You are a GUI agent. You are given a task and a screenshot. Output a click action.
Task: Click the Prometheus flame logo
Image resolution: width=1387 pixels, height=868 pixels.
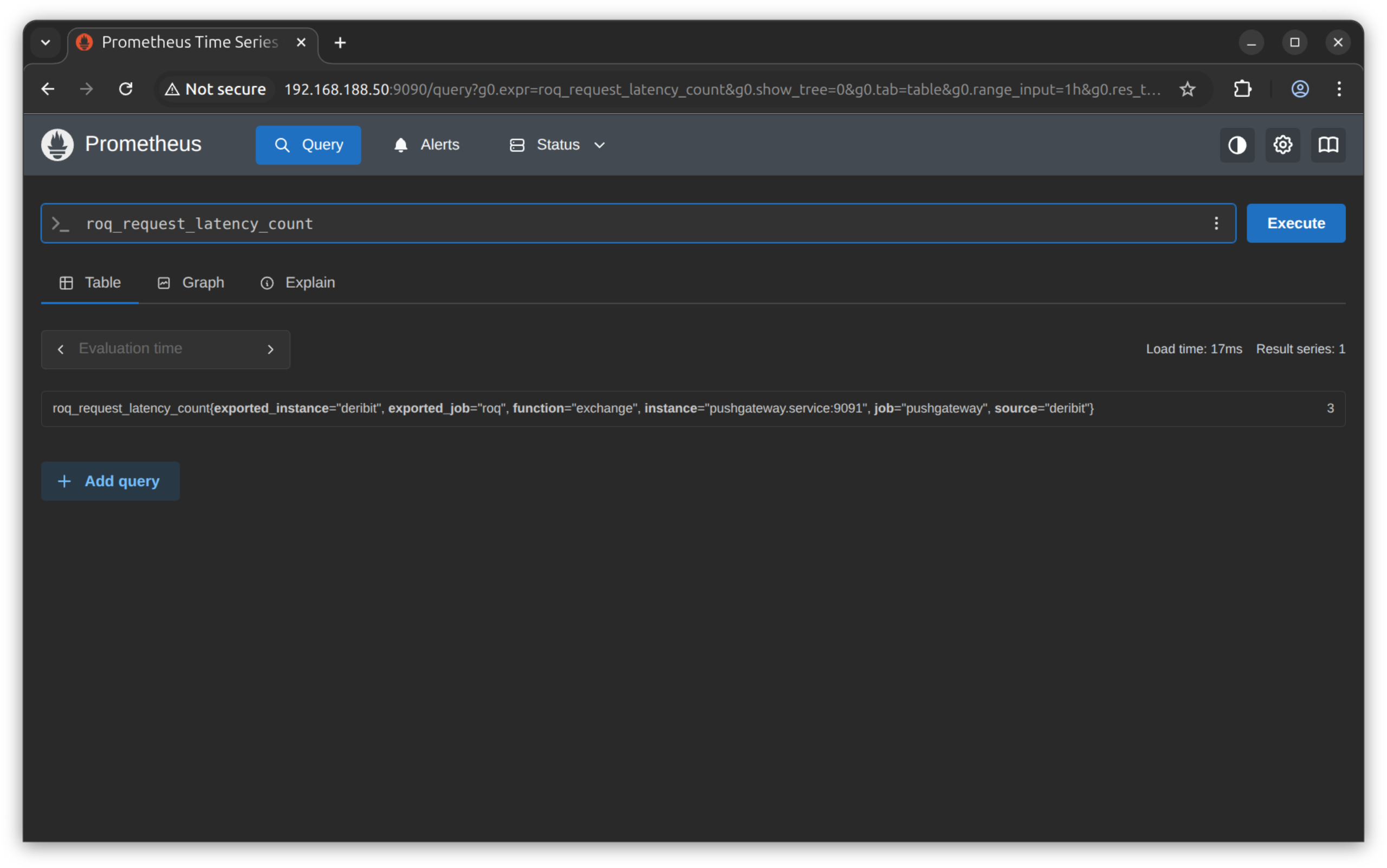[x=57, y=145]
